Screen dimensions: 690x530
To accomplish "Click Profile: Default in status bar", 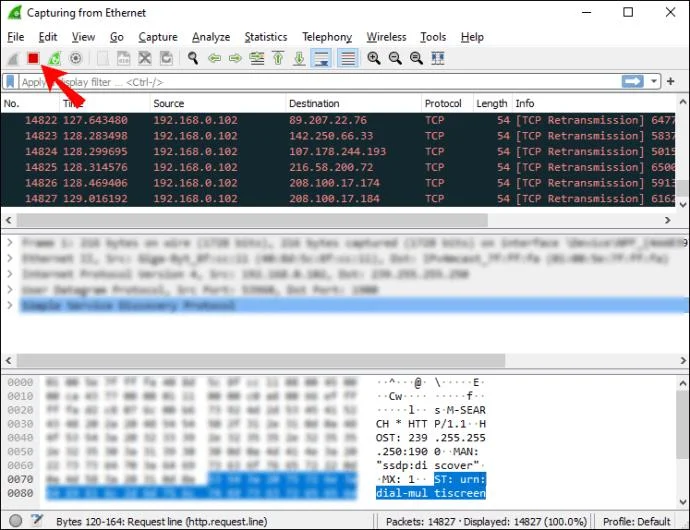I will (637, 522).
